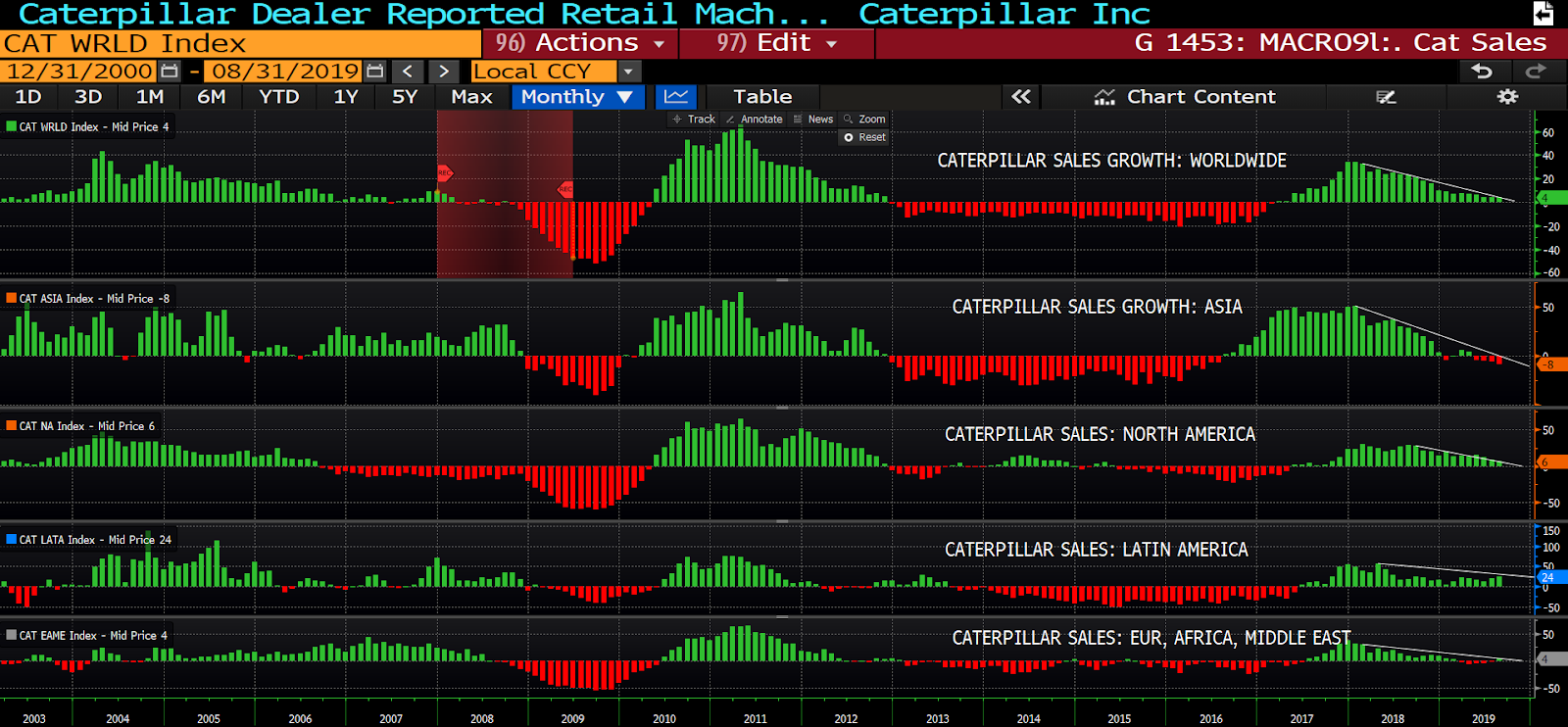Open the Monthly periodicity dropdown
Screen dimensions: 1568x727
[578, 96]
